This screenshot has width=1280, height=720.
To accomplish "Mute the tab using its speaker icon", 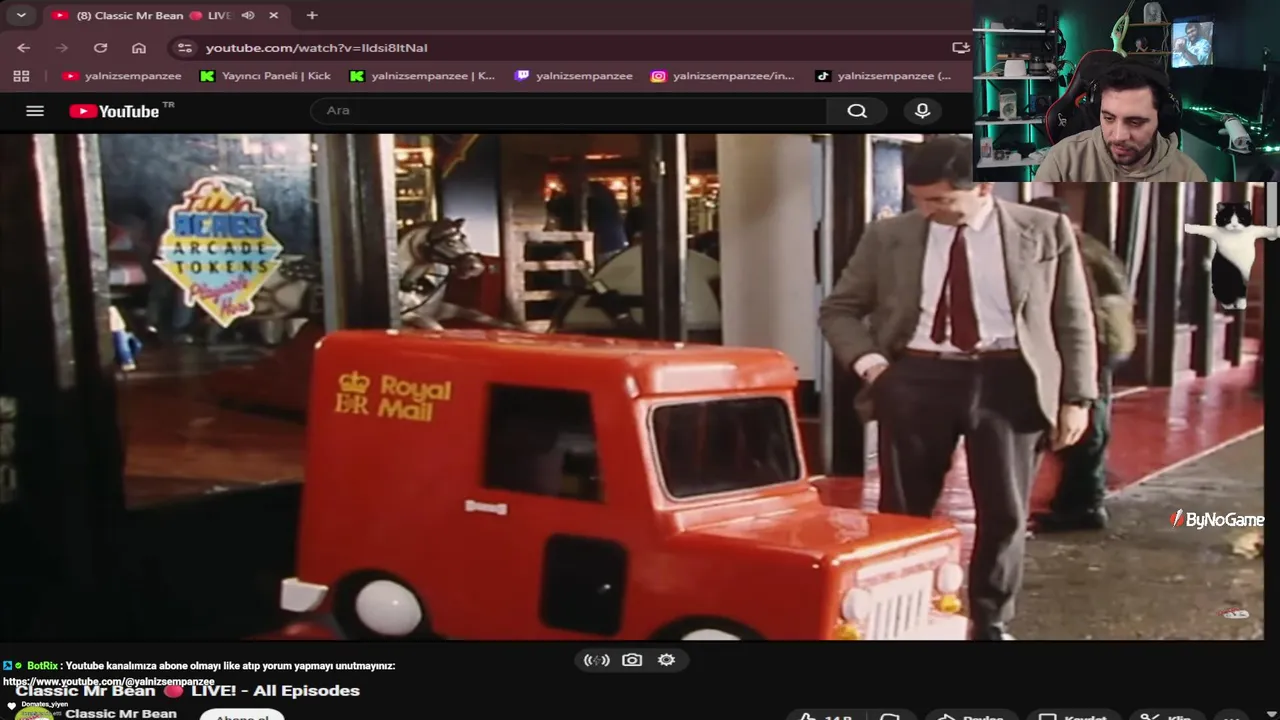I will coord(247,16).
